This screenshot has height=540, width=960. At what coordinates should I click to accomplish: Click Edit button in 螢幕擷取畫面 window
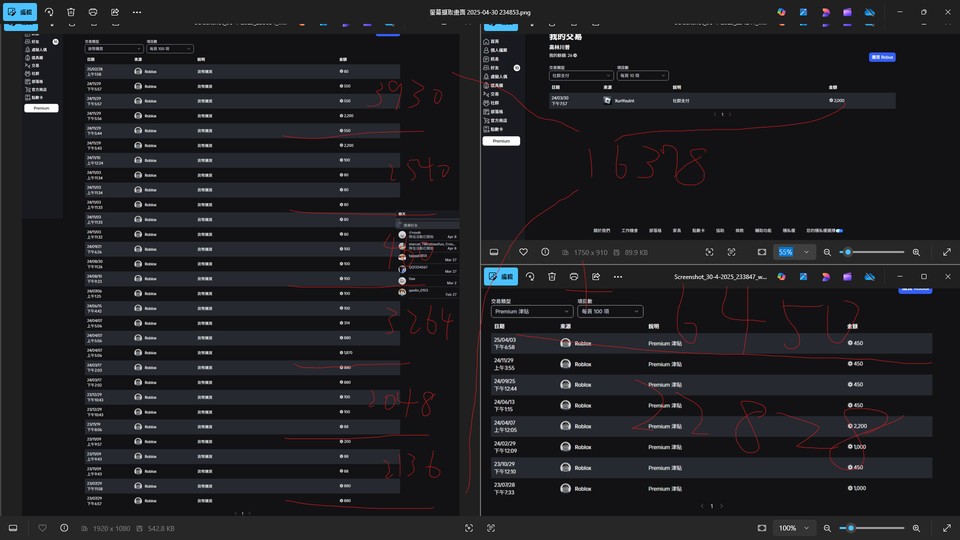(x=20, y=12)
